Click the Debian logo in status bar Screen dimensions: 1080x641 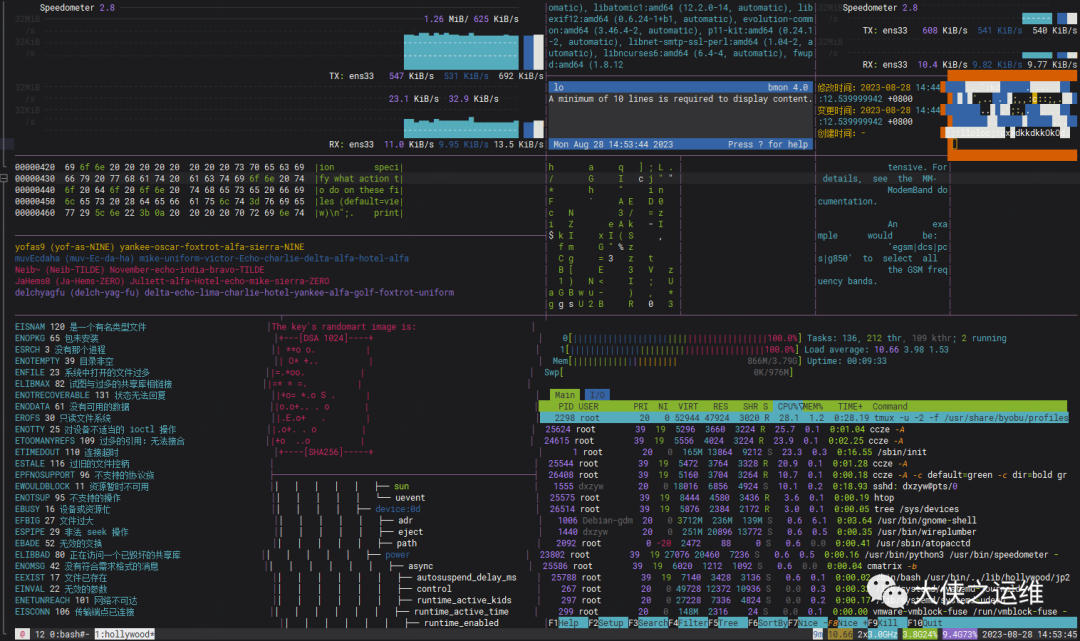coord(22,634)
